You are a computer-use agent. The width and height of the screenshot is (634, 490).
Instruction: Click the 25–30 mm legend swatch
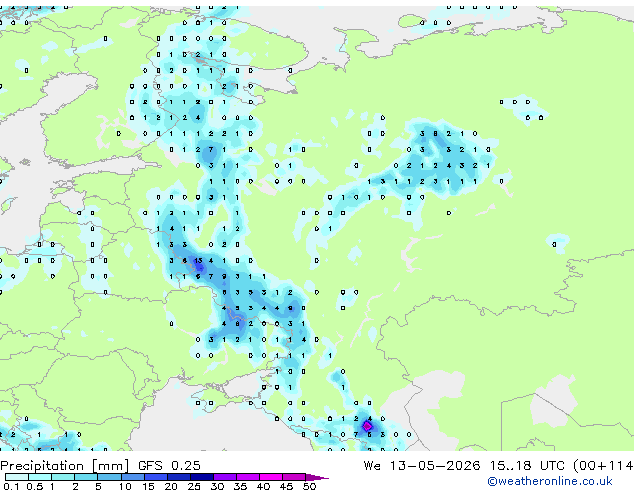coord(202,477)
